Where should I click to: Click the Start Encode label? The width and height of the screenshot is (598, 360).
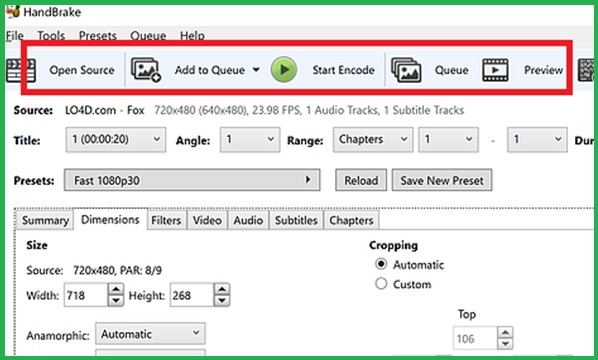point(344,70)
